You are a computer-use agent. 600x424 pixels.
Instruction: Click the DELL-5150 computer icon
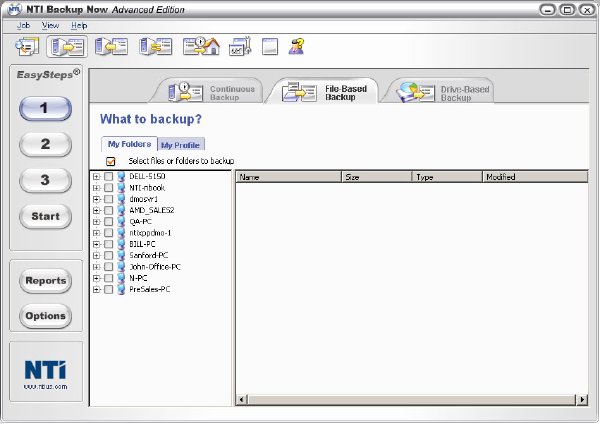click(x=121, y=176)
